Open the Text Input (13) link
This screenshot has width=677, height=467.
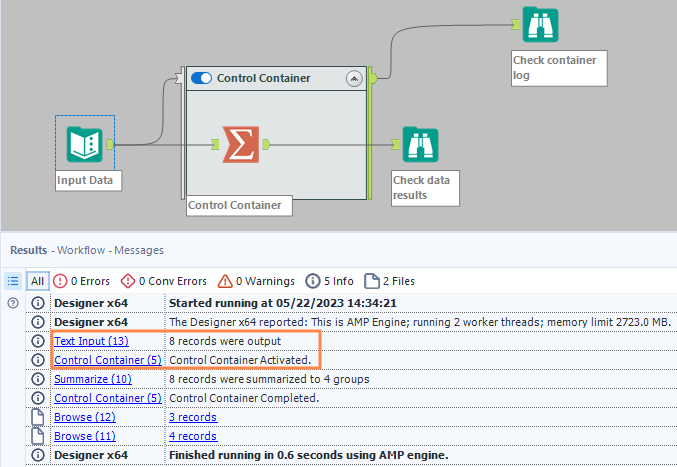click(x=91, y=341)
